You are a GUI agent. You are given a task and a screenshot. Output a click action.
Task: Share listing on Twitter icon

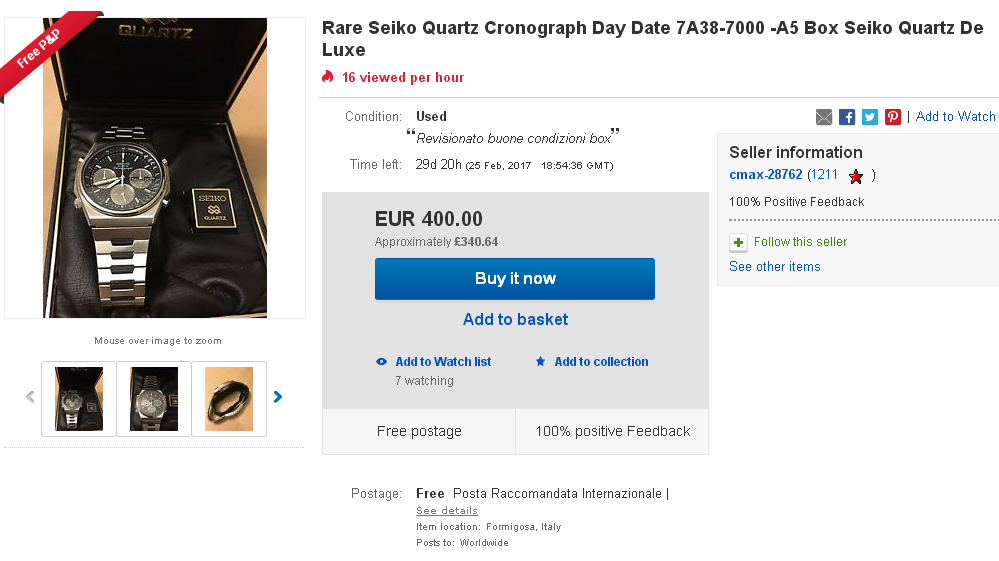coord(870,117)
